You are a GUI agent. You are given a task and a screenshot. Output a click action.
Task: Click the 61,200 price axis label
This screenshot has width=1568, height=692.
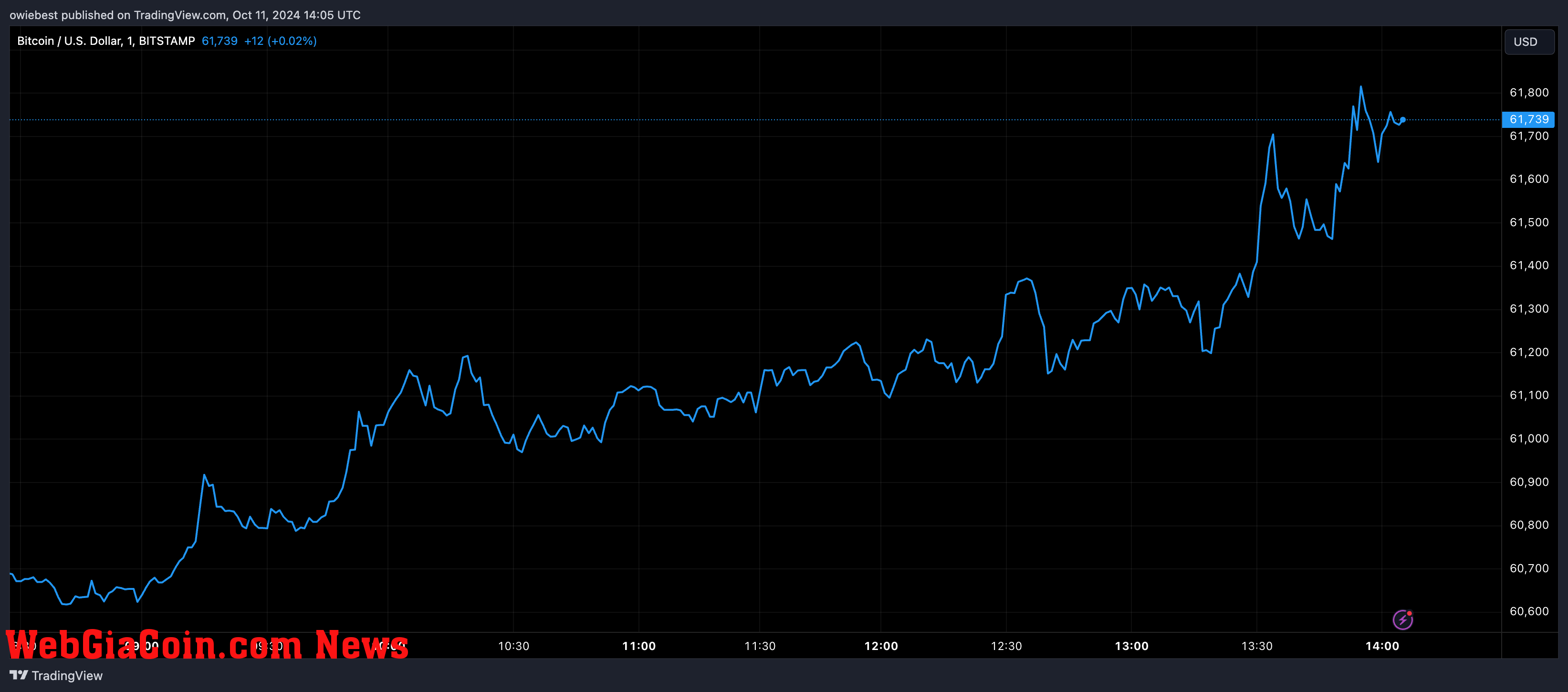(1529, 352)
